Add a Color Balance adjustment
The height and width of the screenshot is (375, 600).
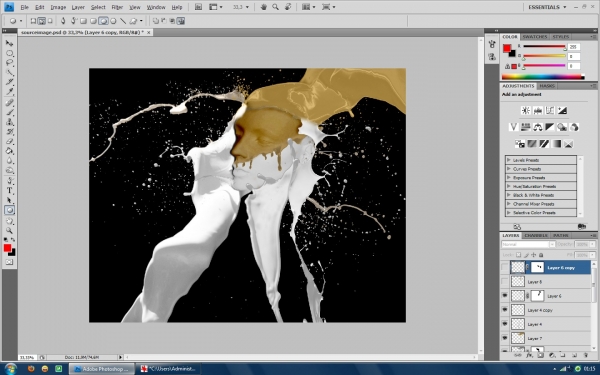(x=538, y=127)
